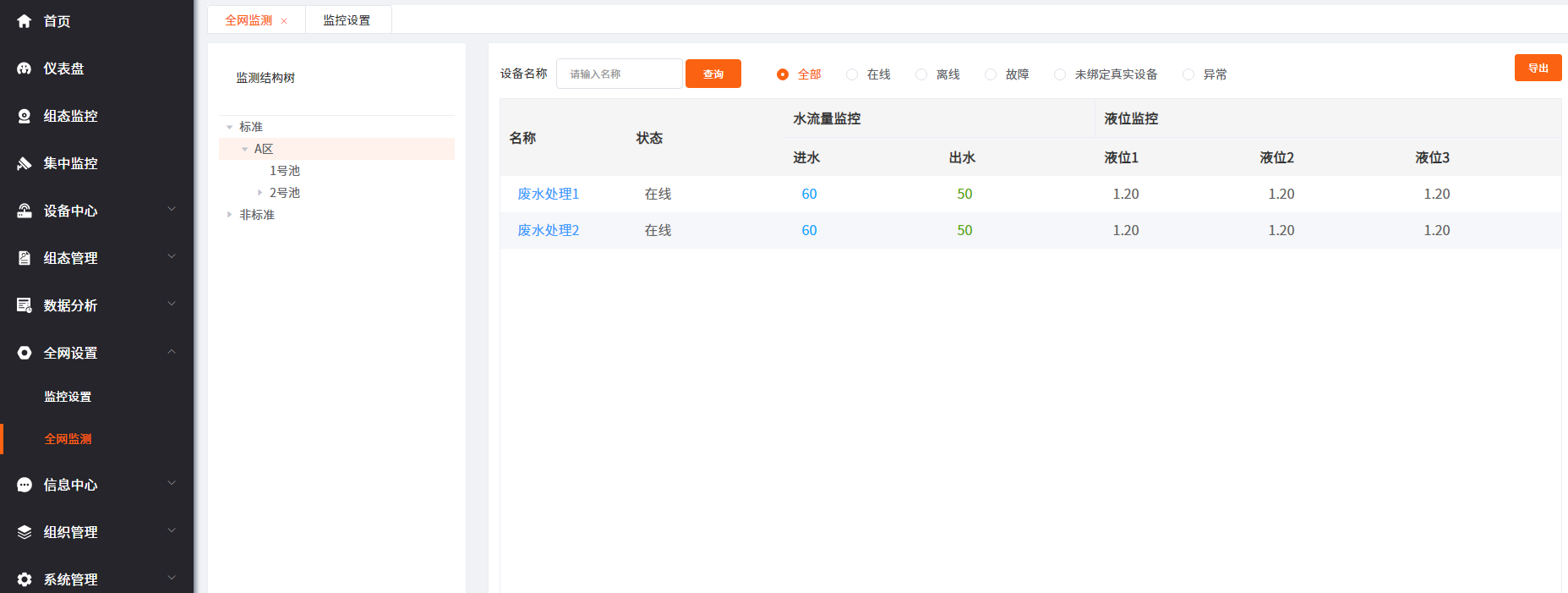Collapse the A区 tree node arrow

[x=245, y=149]
